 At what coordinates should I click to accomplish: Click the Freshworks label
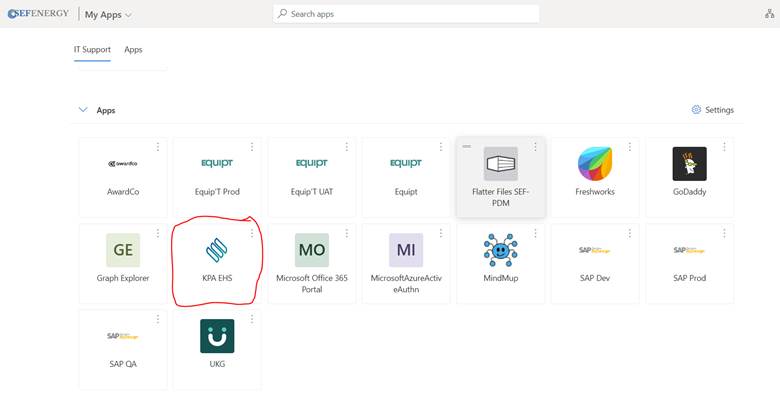595,192
